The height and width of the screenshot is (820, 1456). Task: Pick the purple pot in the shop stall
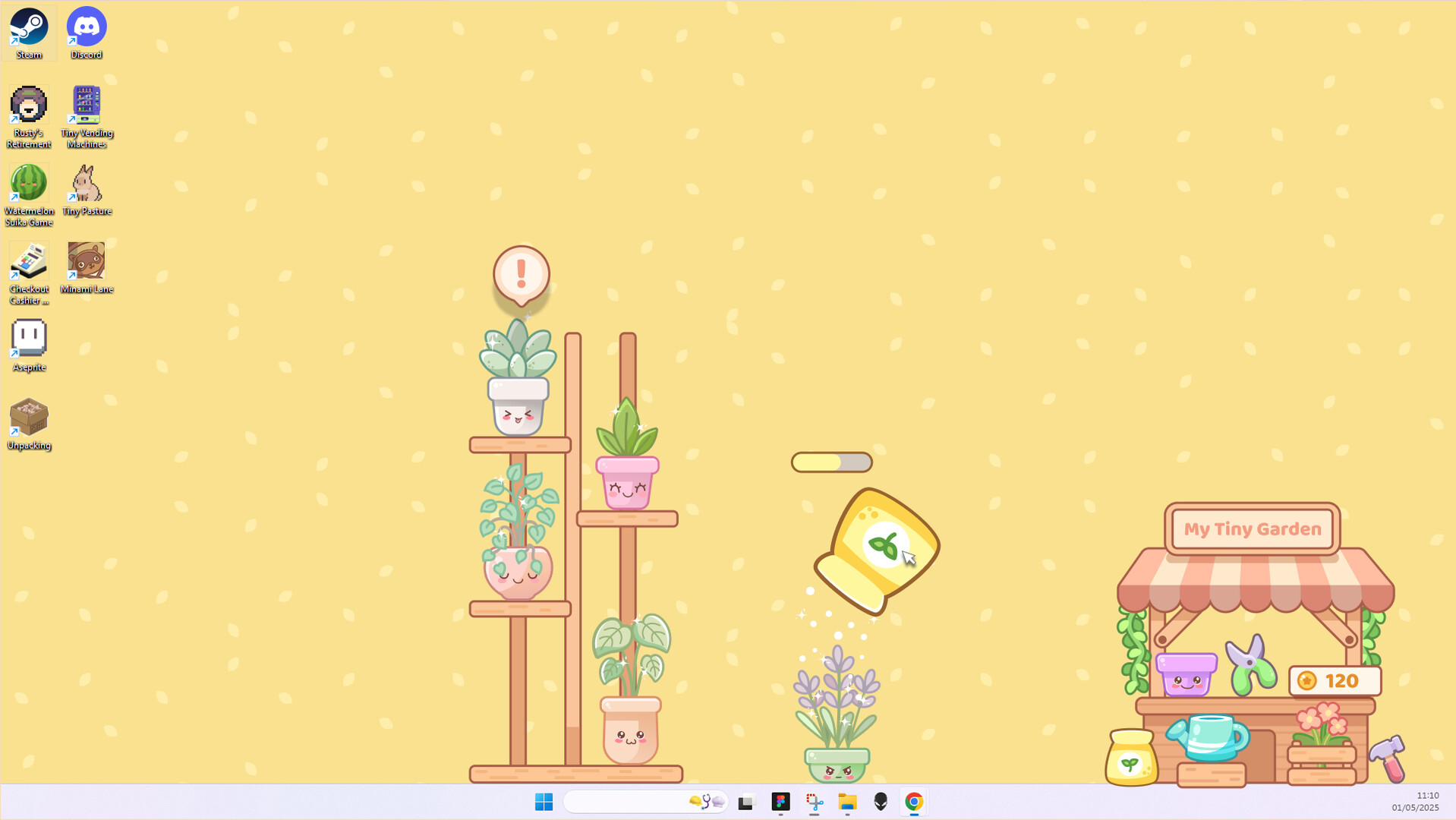click(x=1187, y=674)
